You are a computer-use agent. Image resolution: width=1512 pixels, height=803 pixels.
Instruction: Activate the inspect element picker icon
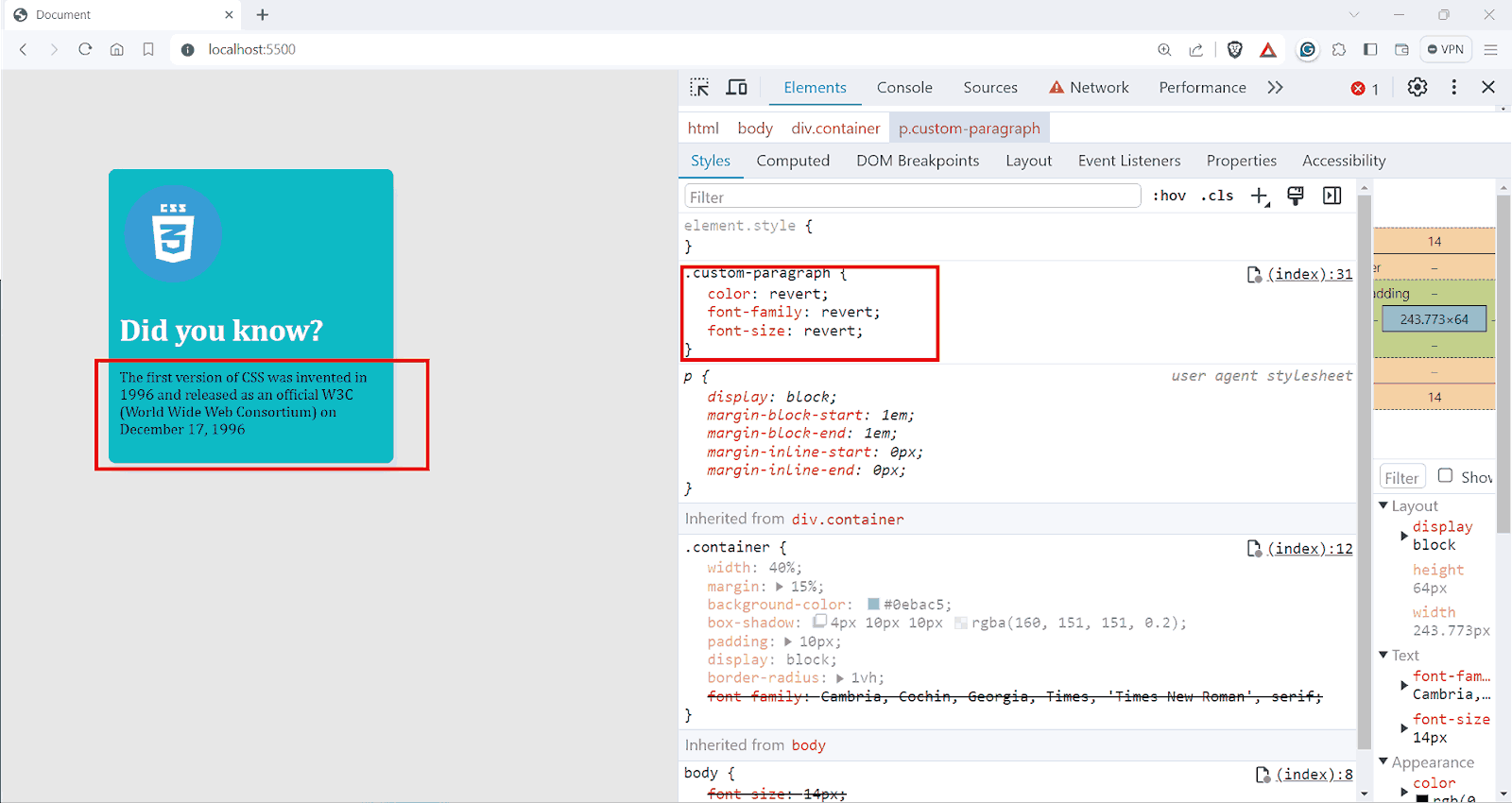click(699, 88)
